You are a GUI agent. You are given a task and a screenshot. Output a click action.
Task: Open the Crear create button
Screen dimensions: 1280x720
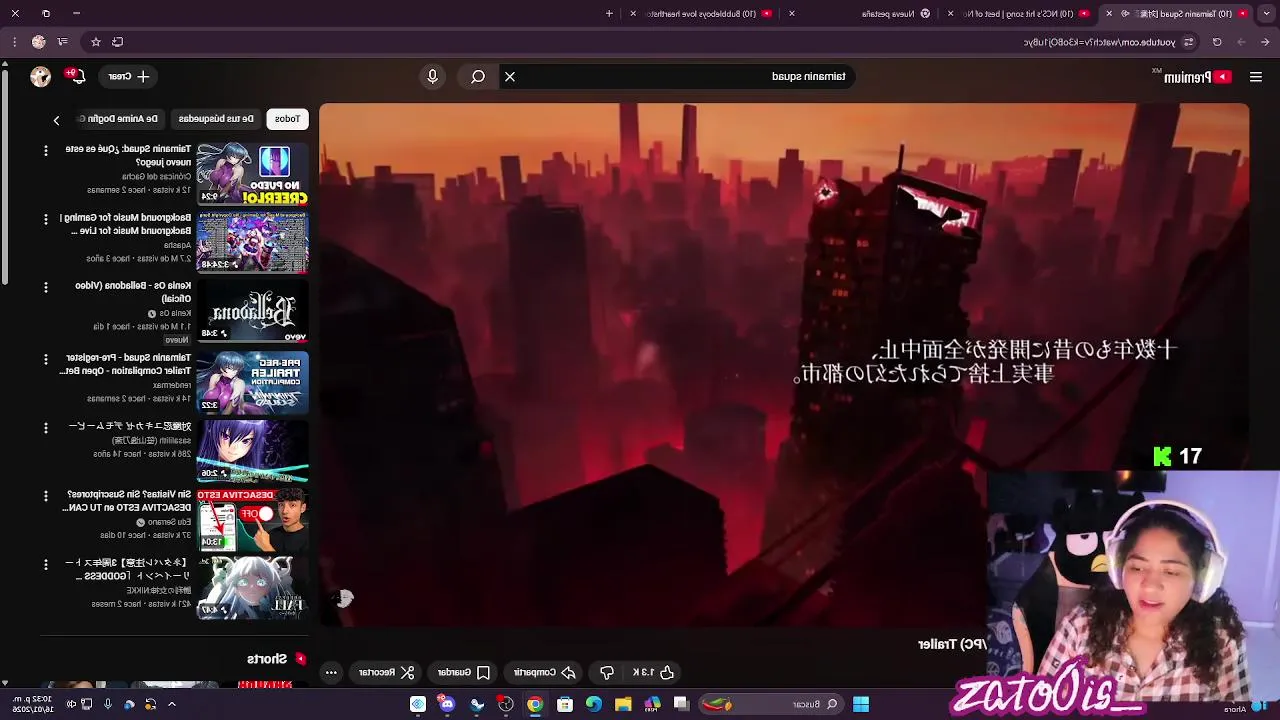pyautogui.click(x=129, y=76)
